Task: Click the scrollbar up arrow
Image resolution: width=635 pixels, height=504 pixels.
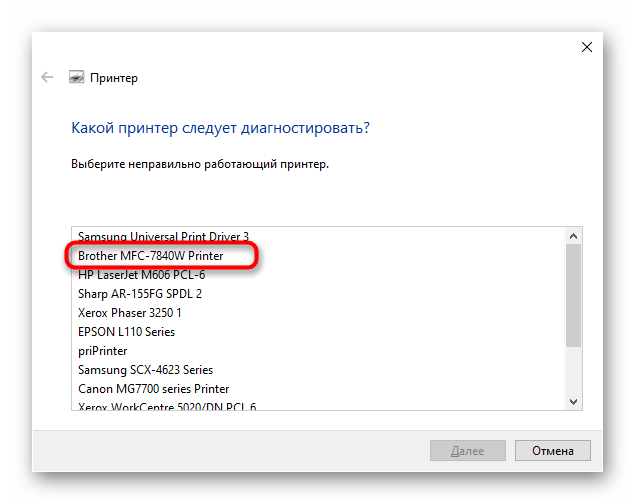Action: 573,236
